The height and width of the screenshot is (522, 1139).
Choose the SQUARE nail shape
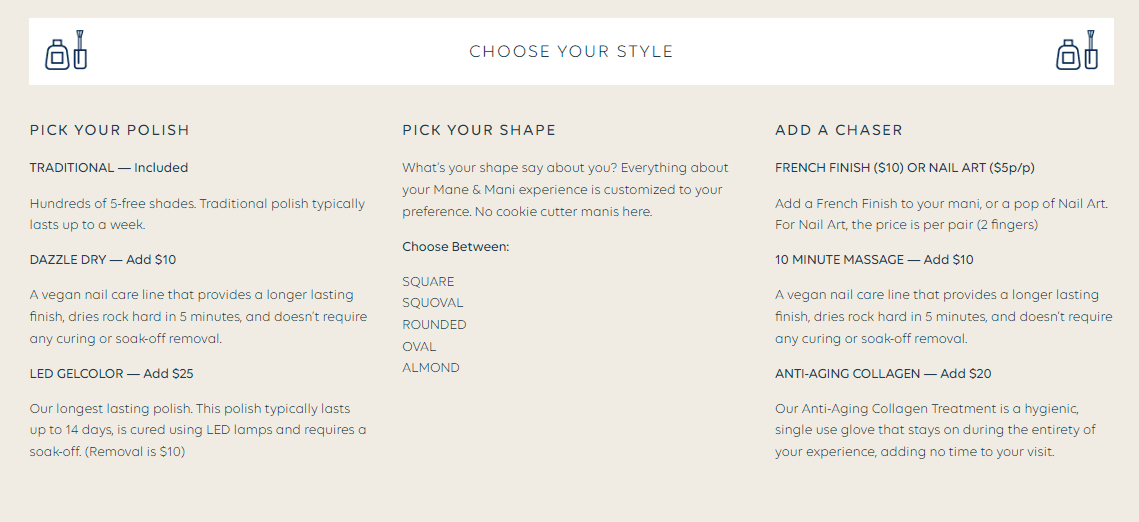[428, 282]
